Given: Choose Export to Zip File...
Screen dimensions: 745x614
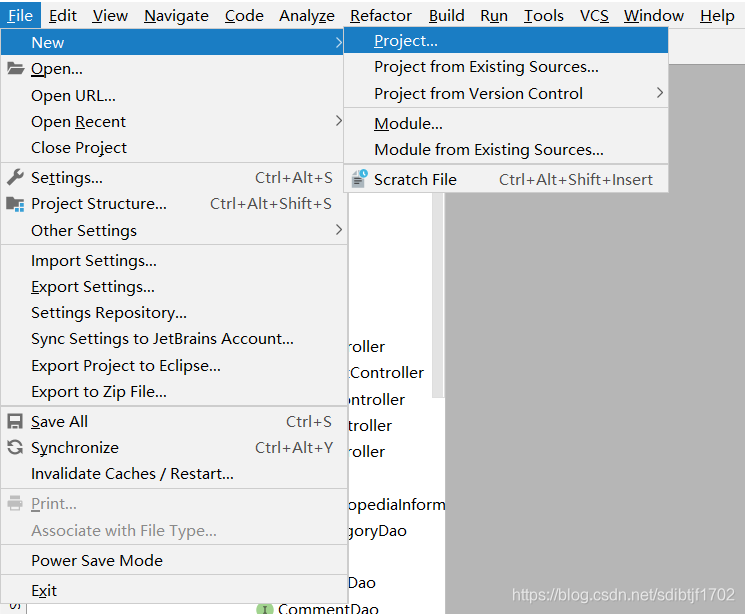Looking at the screenshot, I should click(x=172, y=392).
